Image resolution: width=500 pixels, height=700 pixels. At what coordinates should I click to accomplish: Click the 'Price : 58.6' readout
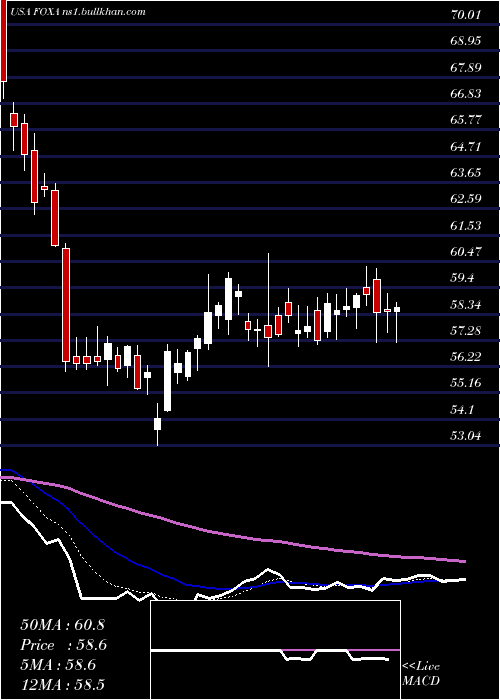63,645
